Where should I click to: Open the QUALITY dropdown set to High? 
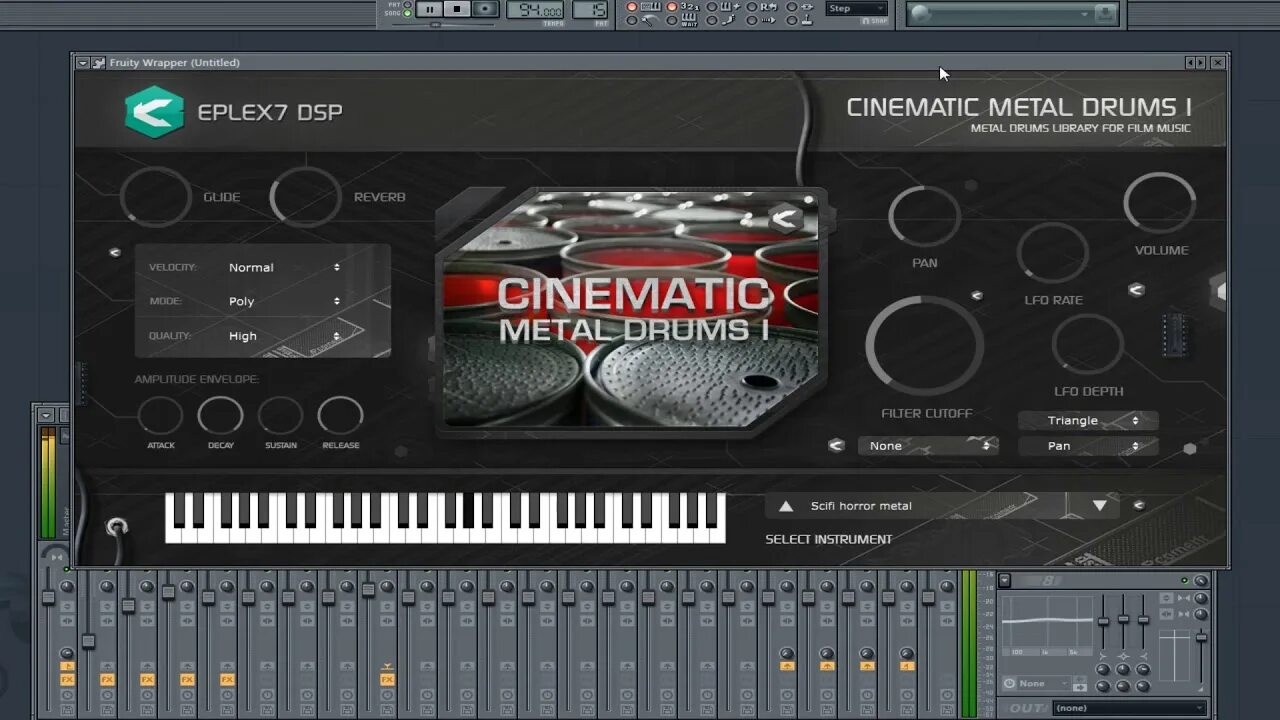pyautogui.click(x=284, y=336)
